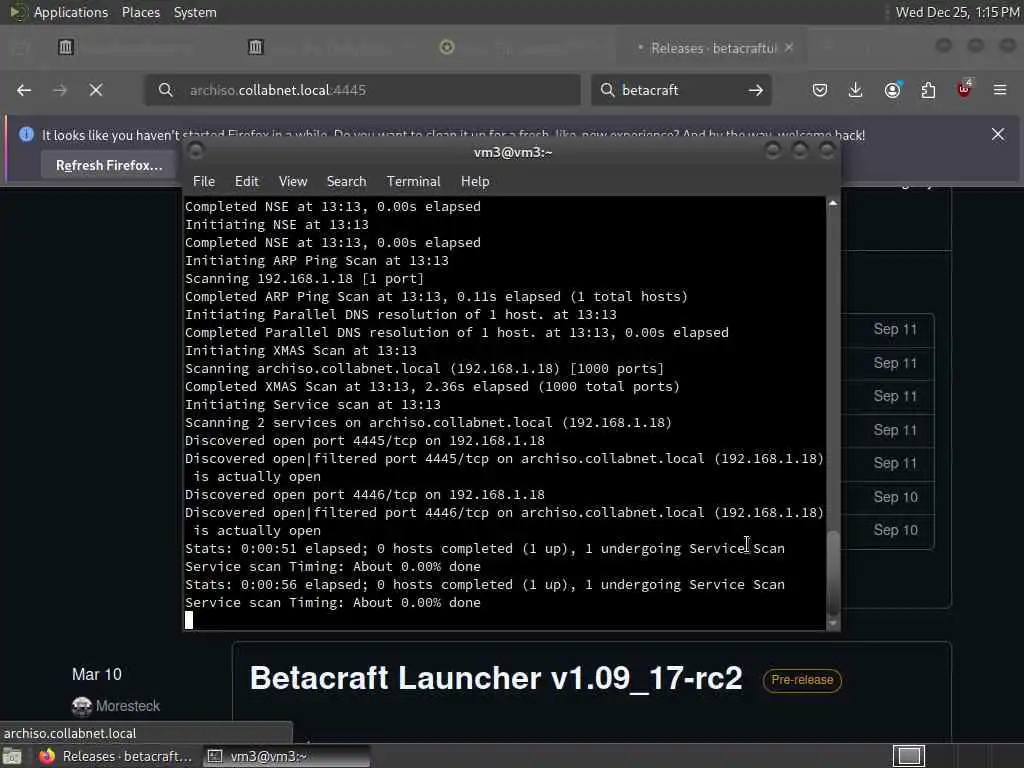Switch to vm3@vm3 terminal taskbar entry

coord(286,756)
